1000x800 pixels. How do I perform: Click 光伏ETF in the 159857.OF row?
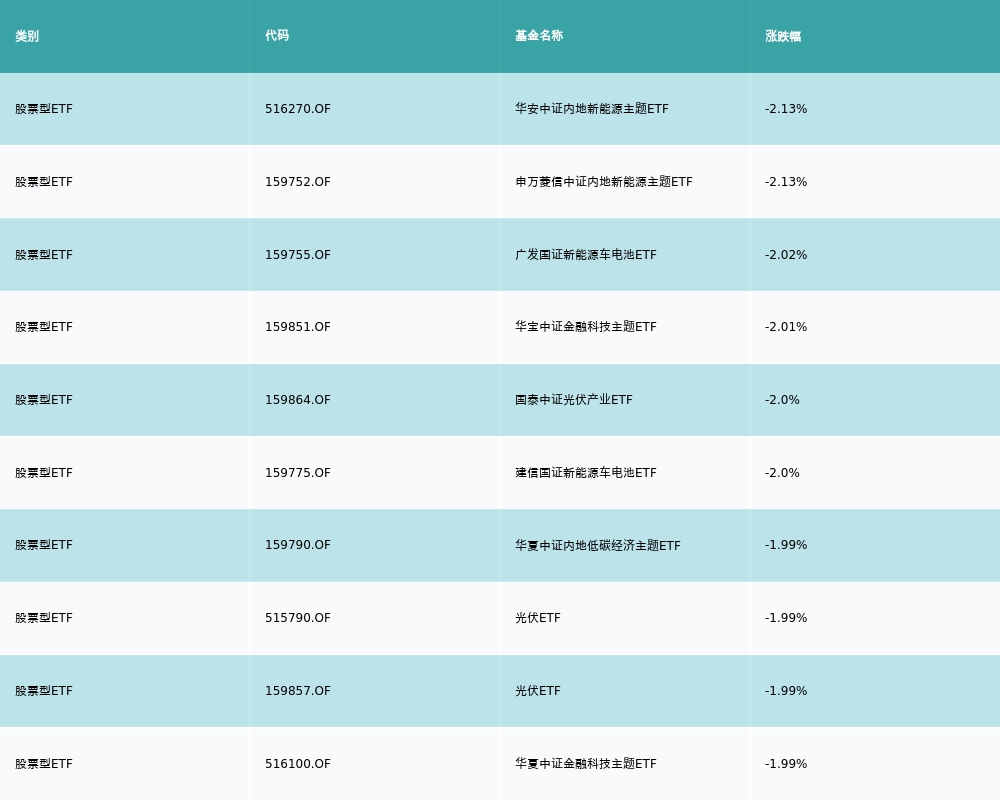point(538,691)
